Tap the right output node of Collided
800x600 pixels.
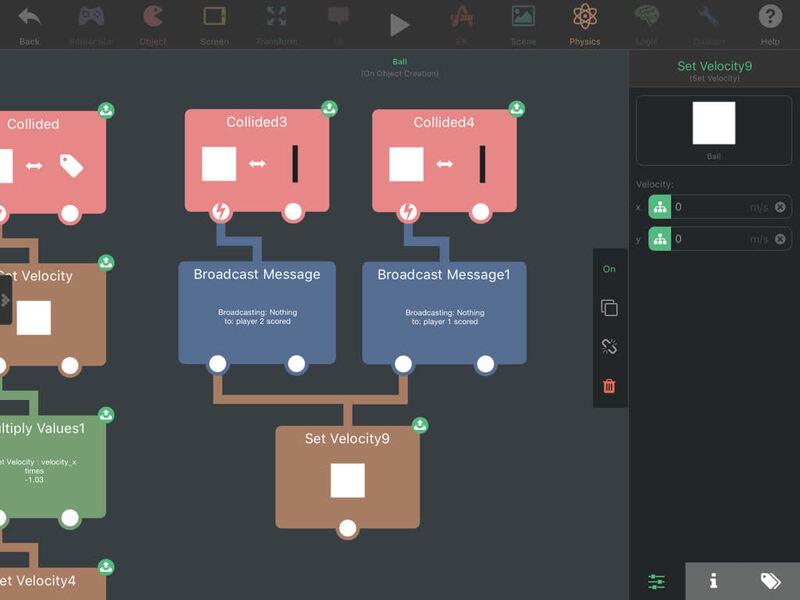click(x=70, y=213)
